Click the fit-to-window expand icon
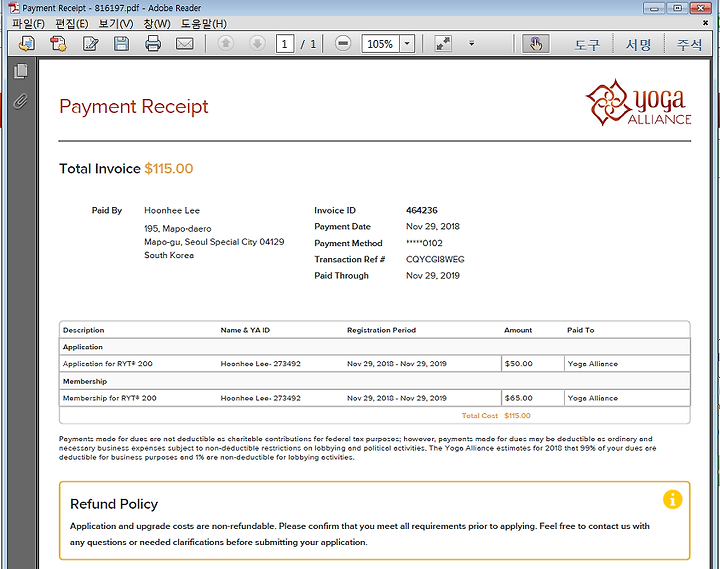This screenshot has height=569, width=720. [443, 44]
